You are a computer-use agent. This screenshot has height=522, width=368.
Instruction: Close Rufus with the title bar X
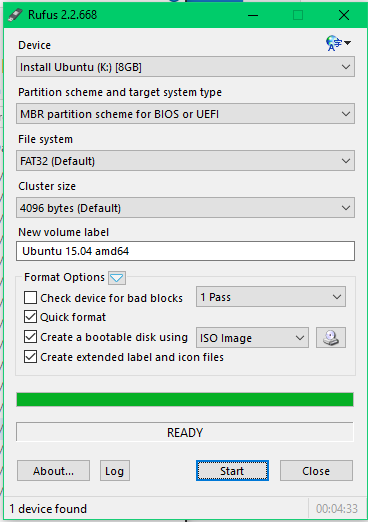click(x=344, y=15)
